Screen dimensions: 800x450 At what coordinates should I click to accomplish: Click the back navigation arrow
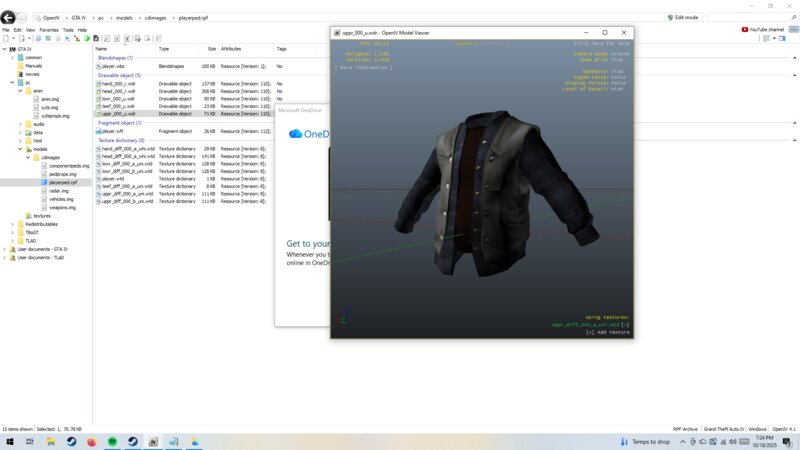(7, 18)
